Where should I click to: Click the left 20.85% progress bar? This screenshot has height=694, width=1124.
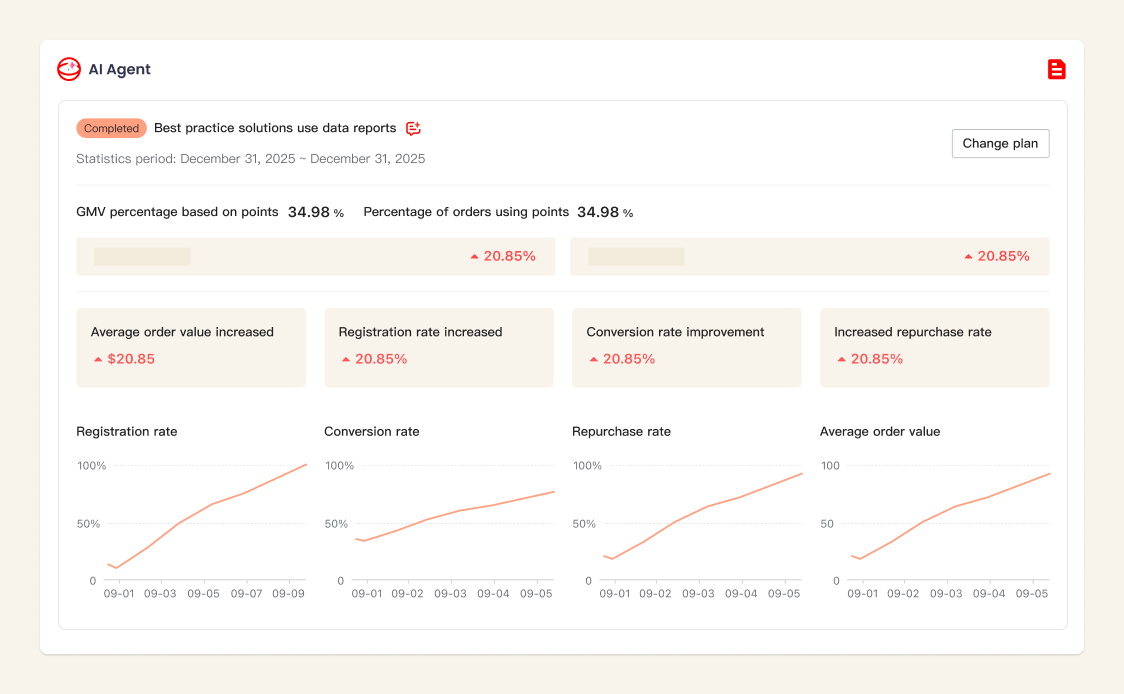314,256
